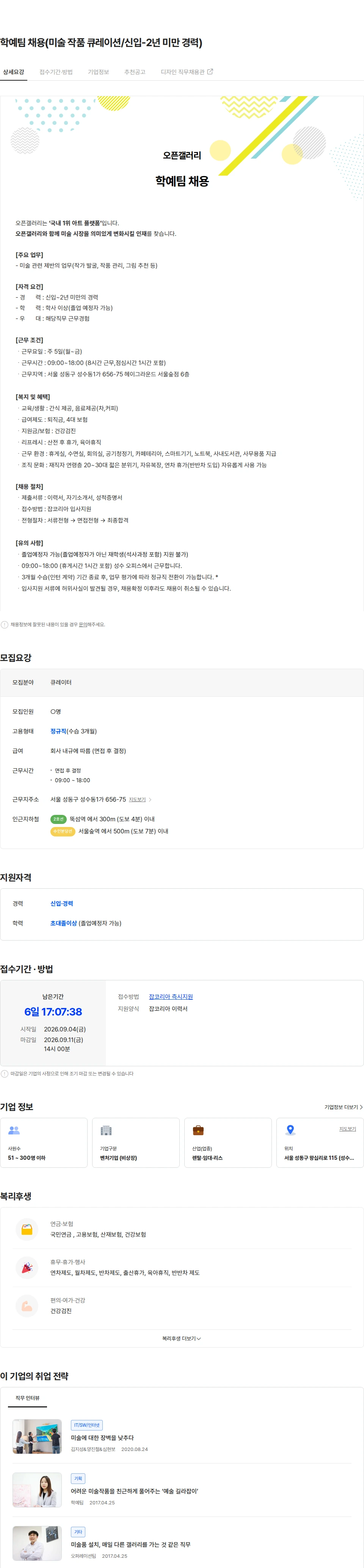The width and height of the screenshot is (364, 1568).
Task: Open 지도보기 link next to 근무지주소
Action: tap(137, 799)
